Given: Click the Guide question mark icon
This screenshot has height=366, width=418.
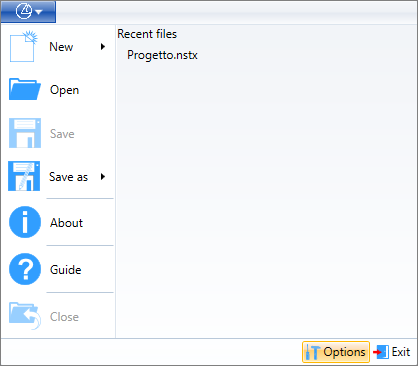Looking at the screenshot, I should 25,269.
